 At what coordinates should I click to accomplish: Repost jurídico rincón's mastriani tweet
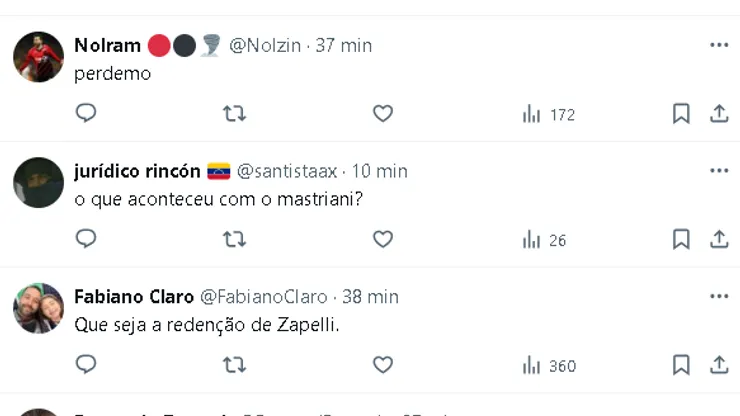pos(234,239)
